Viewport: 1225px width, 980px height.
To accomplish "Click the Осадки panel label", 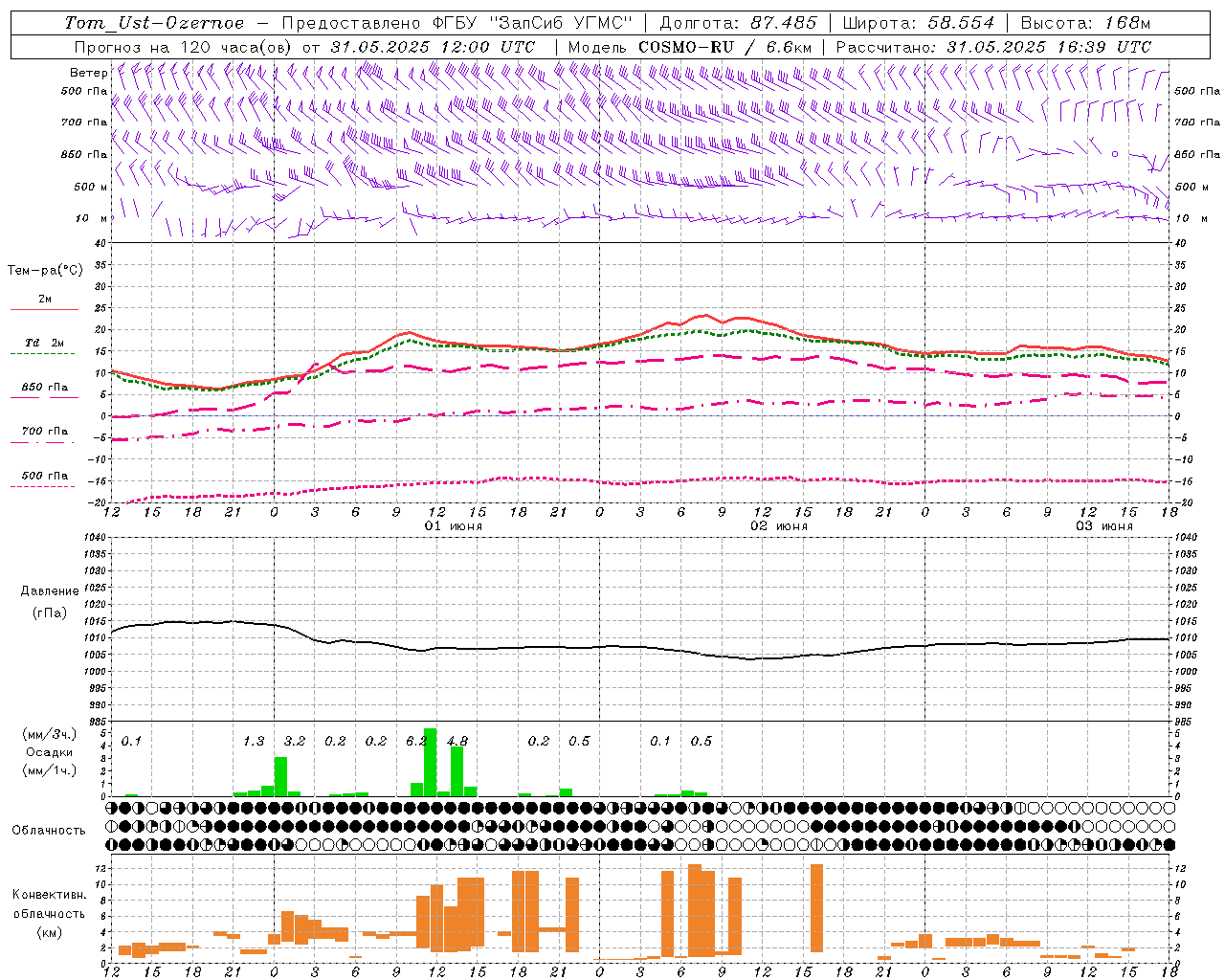I will pyautogui.click(x=49, y=752).
